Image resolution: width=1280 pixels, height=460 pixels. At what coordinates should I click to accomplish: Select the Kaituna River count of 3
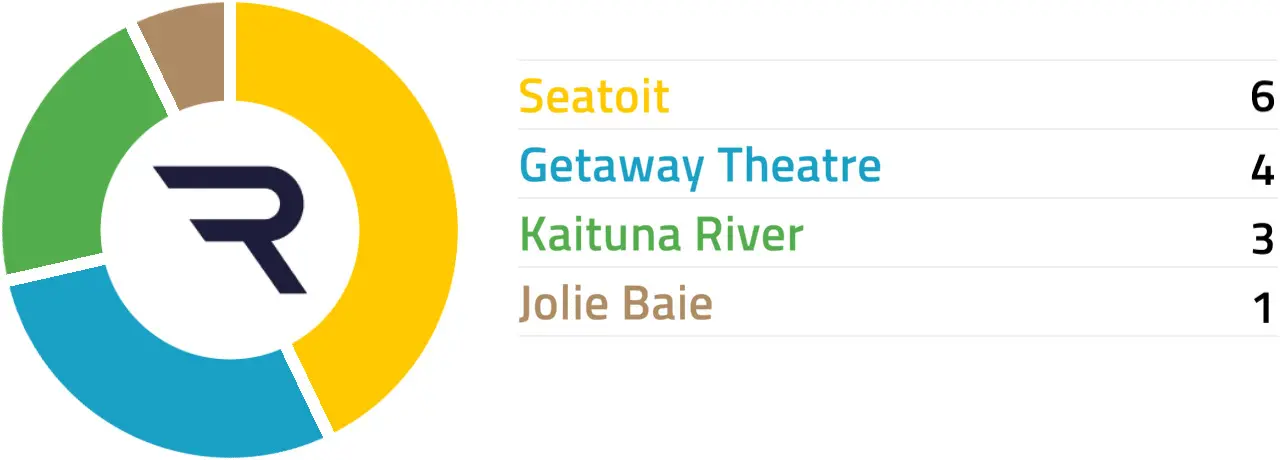(x=1262, y=236)
